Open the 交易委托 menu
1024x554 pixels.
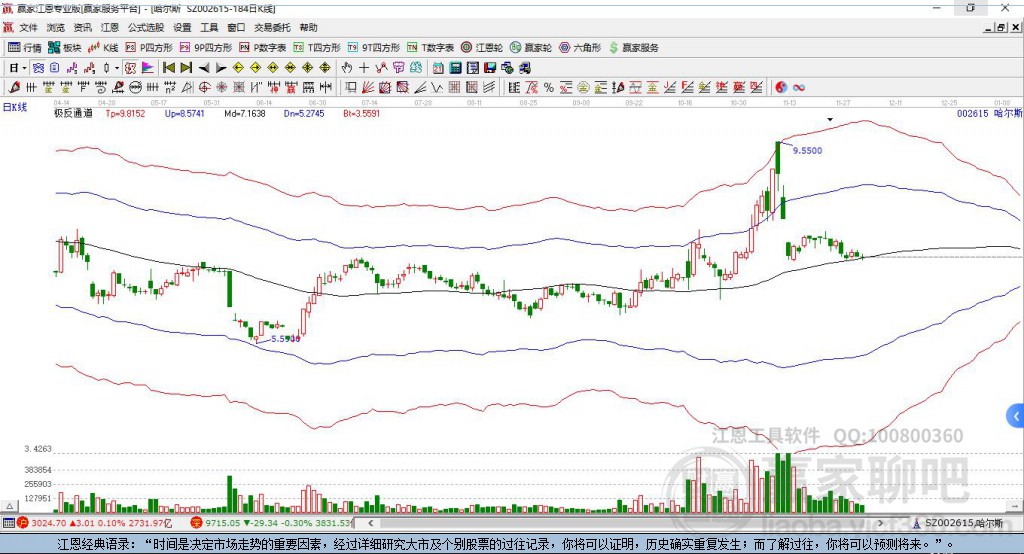point(272,27)
